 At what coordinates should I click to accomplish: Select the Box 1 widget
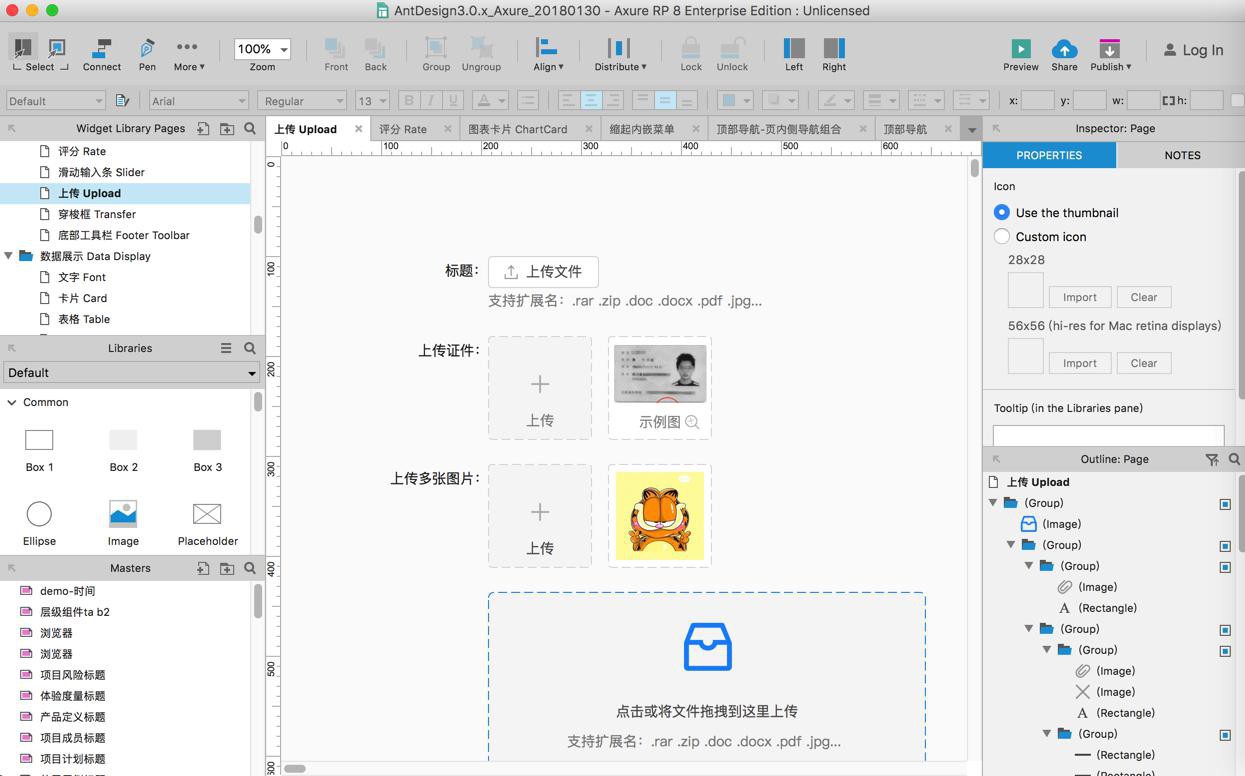(x=39, y=449)
